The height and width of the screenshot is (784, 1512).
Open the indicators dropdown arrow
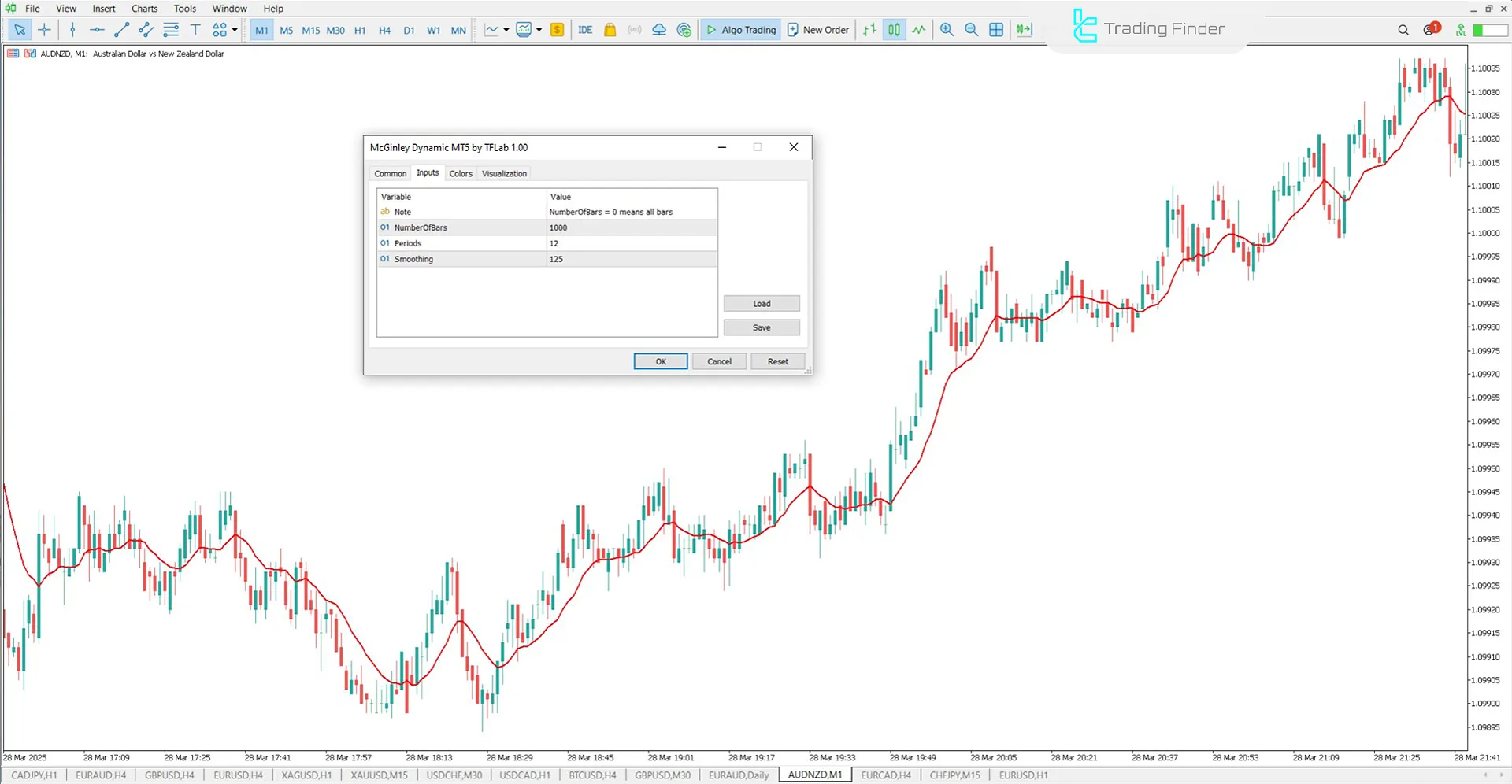coord(540,29)
